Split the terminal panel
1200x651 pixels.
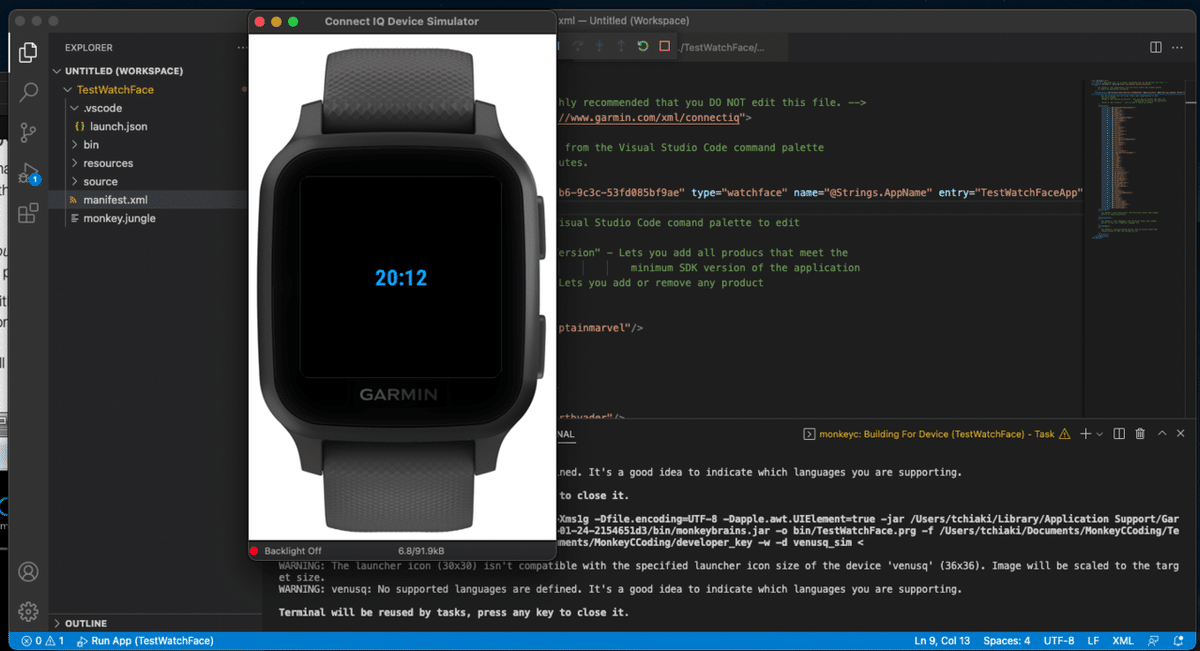[x=1119, y=434]
